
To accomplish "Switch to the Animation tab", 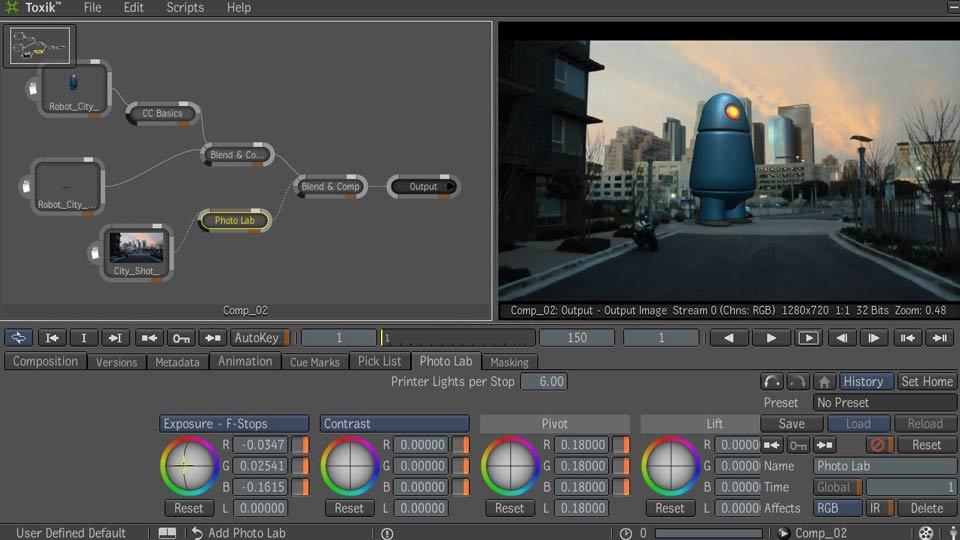I will (245, 361).
